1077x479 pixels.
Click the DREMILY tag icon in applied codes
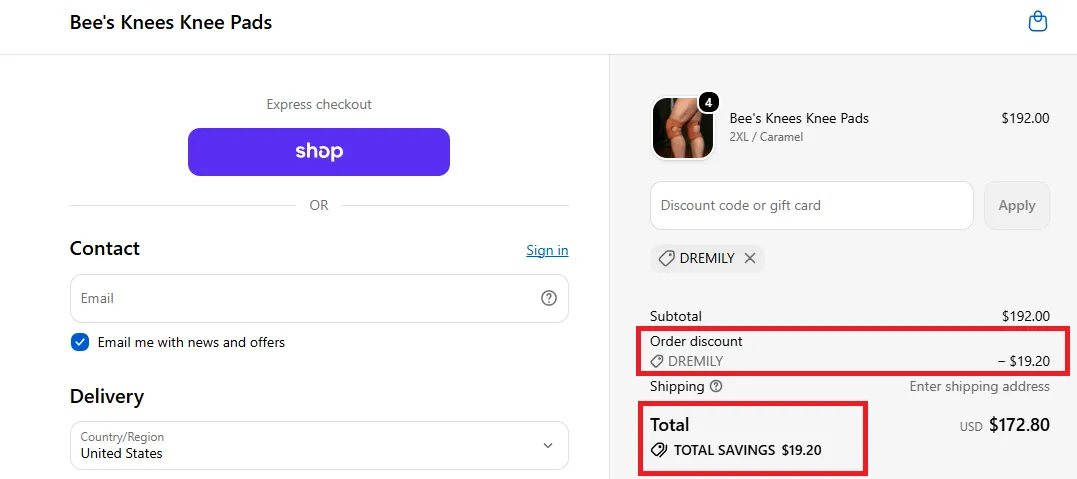666,258
